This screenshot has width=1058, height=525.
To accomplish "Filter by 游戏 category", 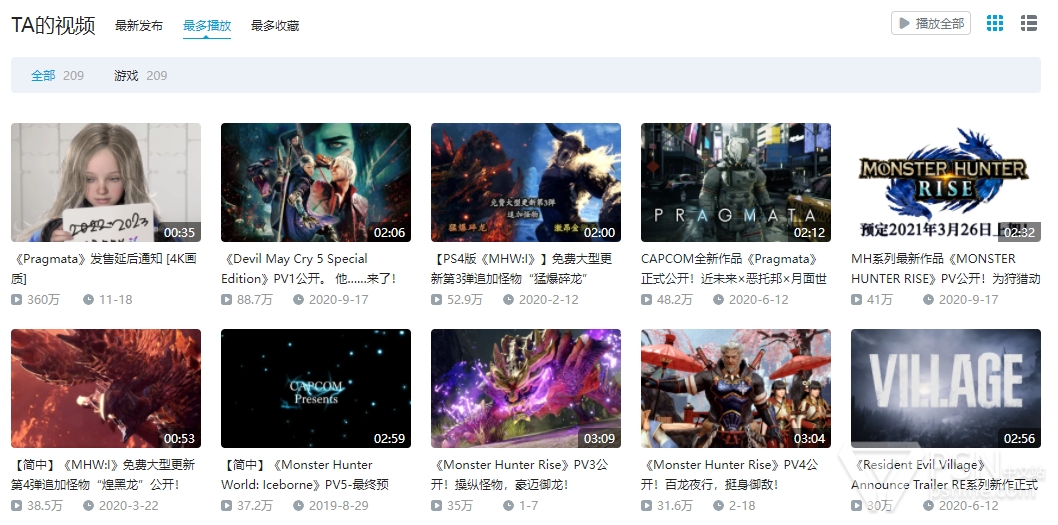I will pyautogui.click(x=126, y=75).
